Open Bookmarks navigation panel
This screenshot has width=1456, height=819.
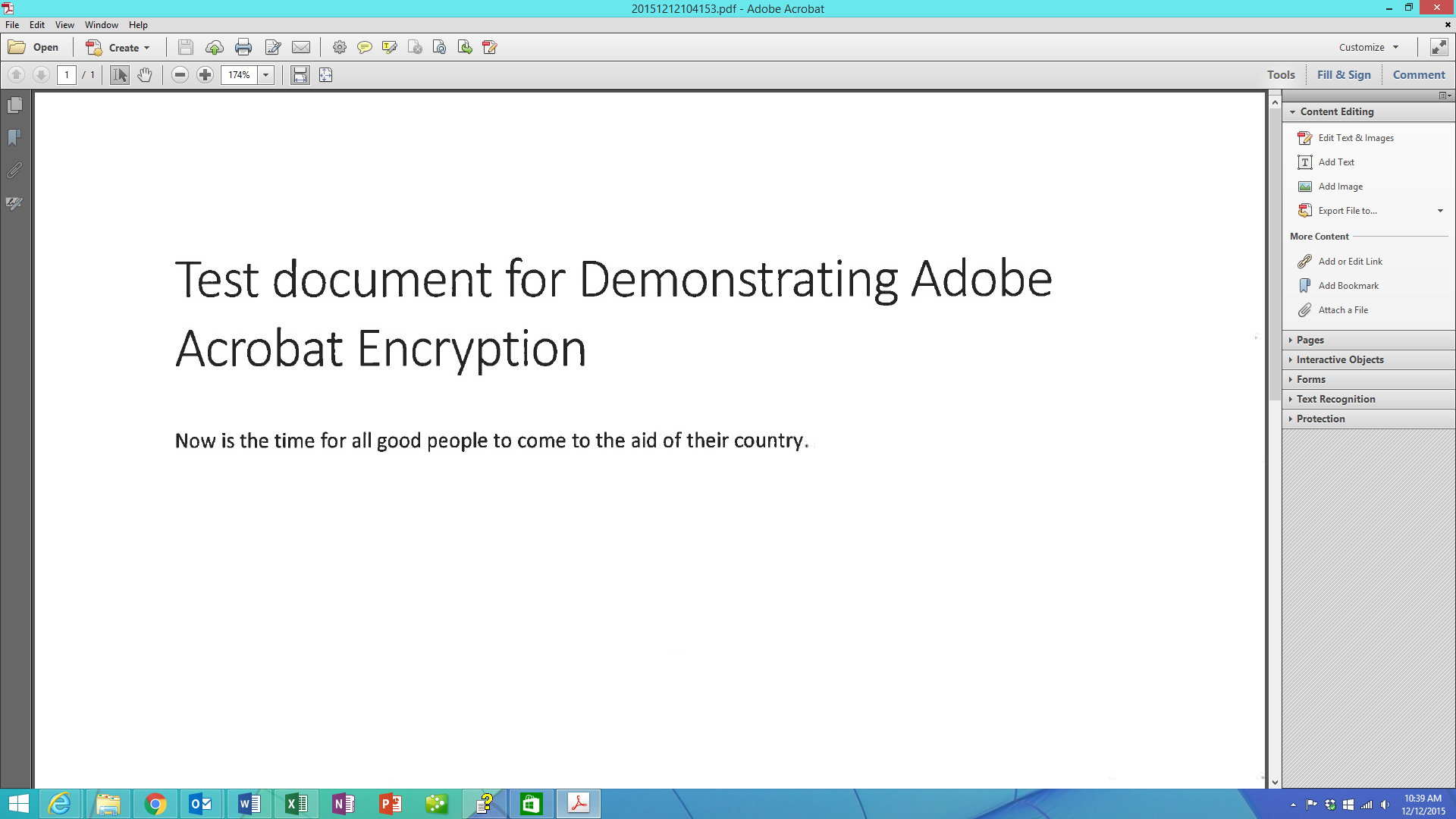coord(14,137)
